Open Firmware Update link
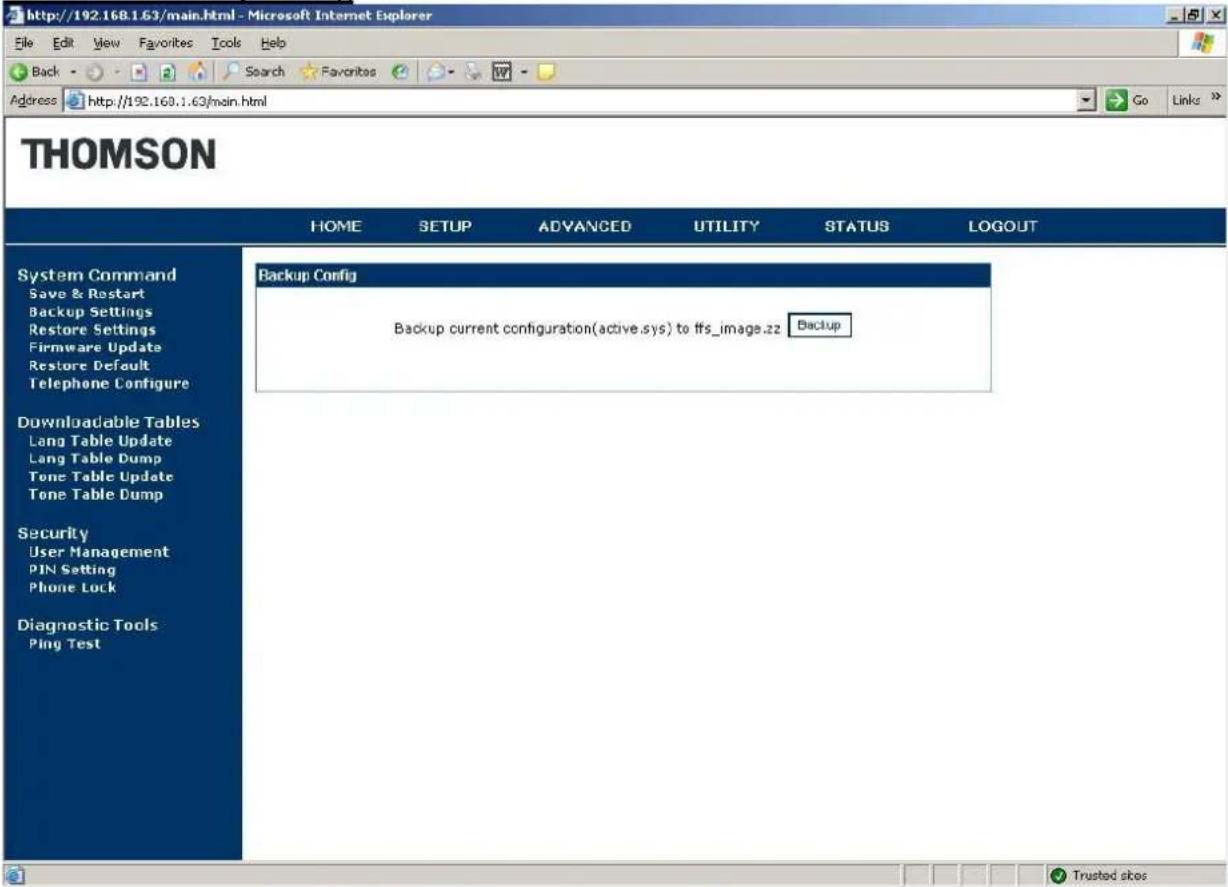 coord(95,348)
